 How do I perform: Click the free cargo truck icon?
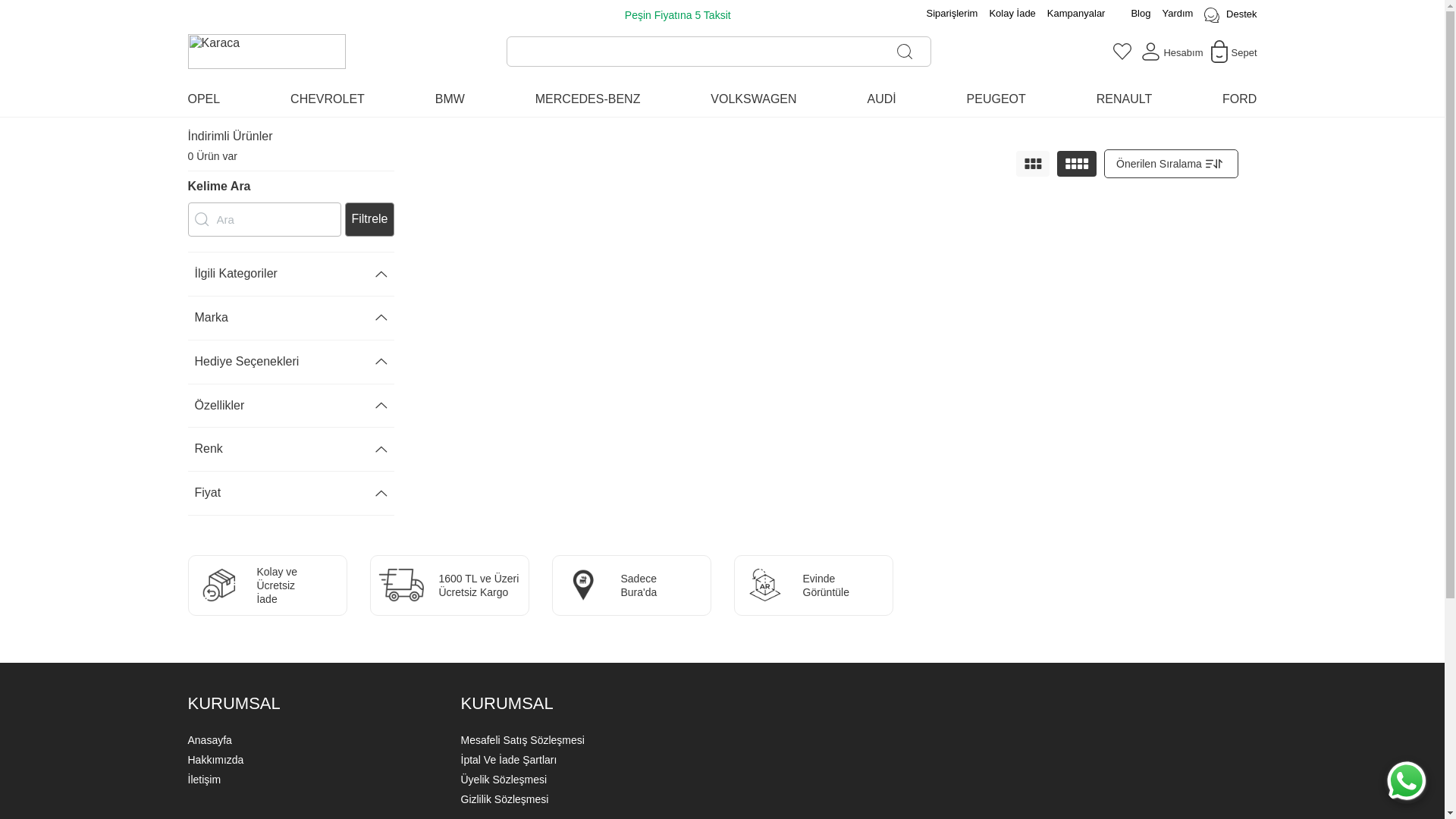tap(401, 585)
